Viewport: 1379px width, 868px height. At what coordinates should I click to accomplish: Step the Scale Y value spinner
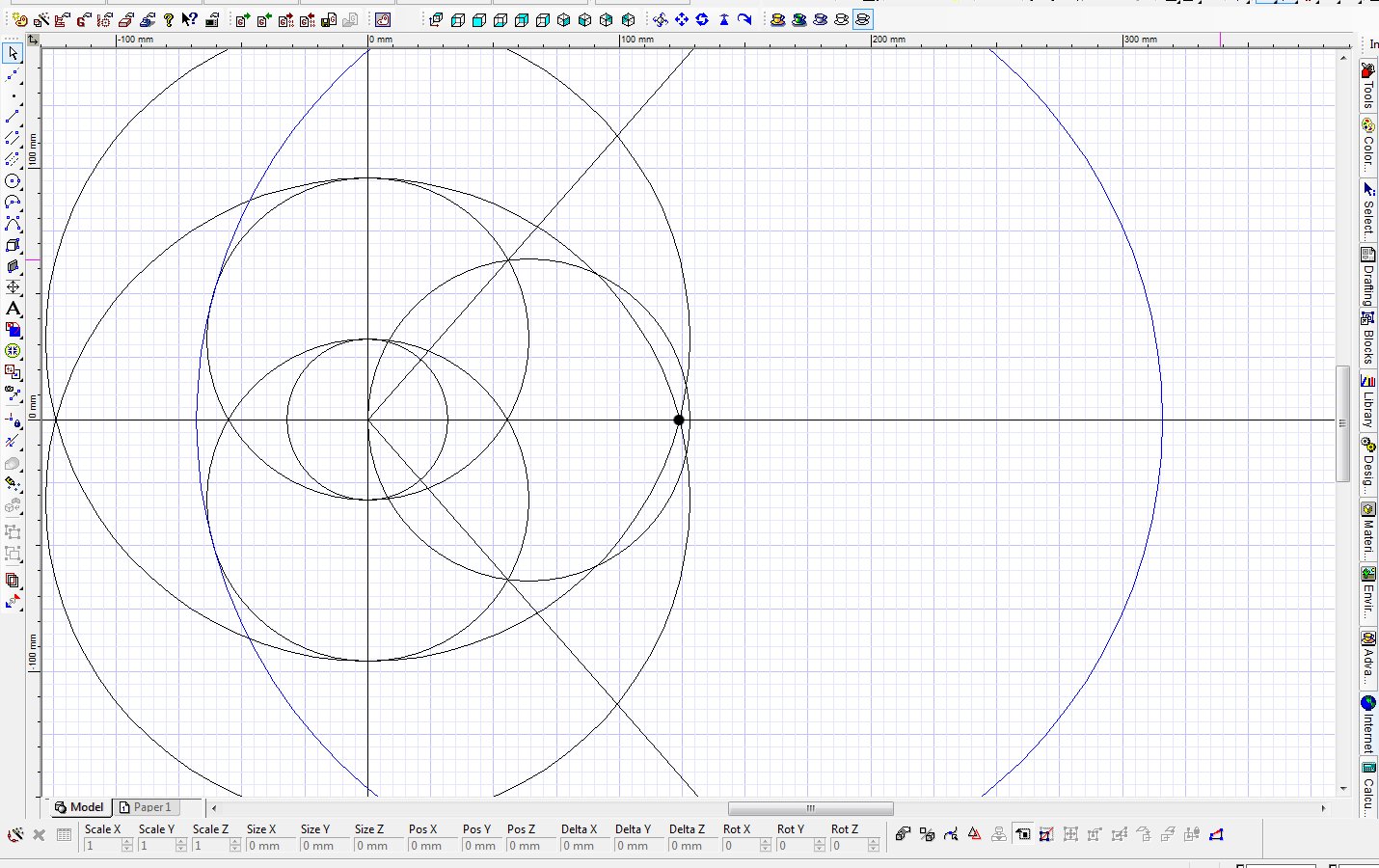point(181,846)
